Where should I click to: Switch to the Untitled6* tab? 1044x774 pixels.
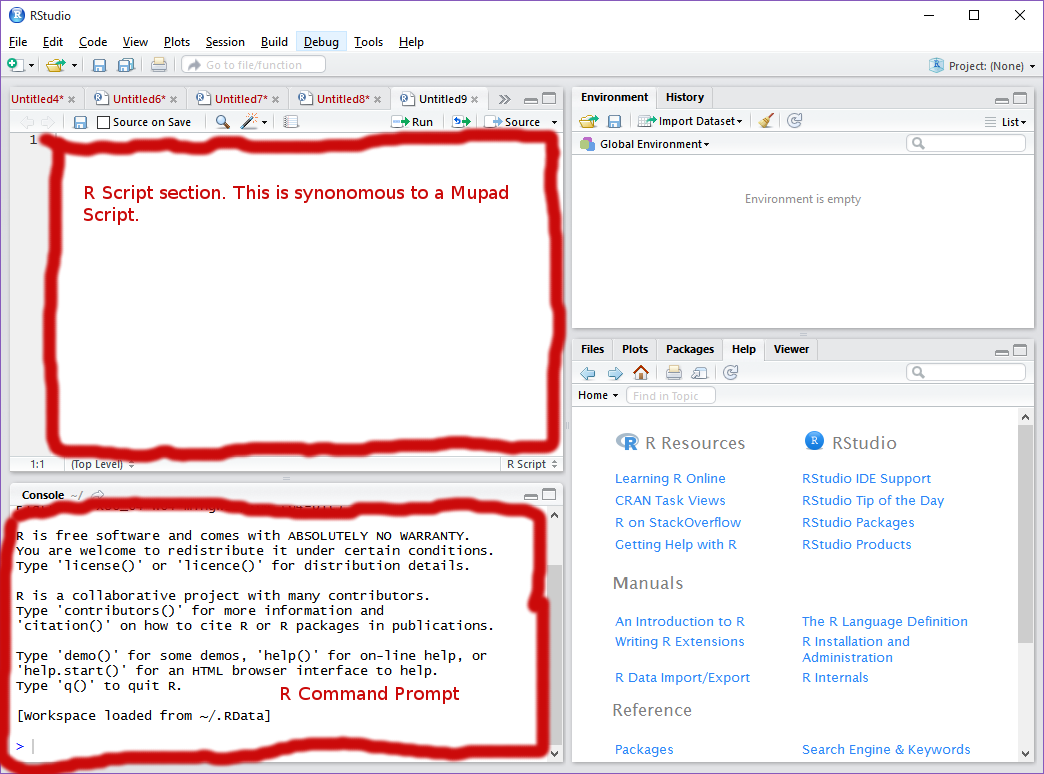138,99
